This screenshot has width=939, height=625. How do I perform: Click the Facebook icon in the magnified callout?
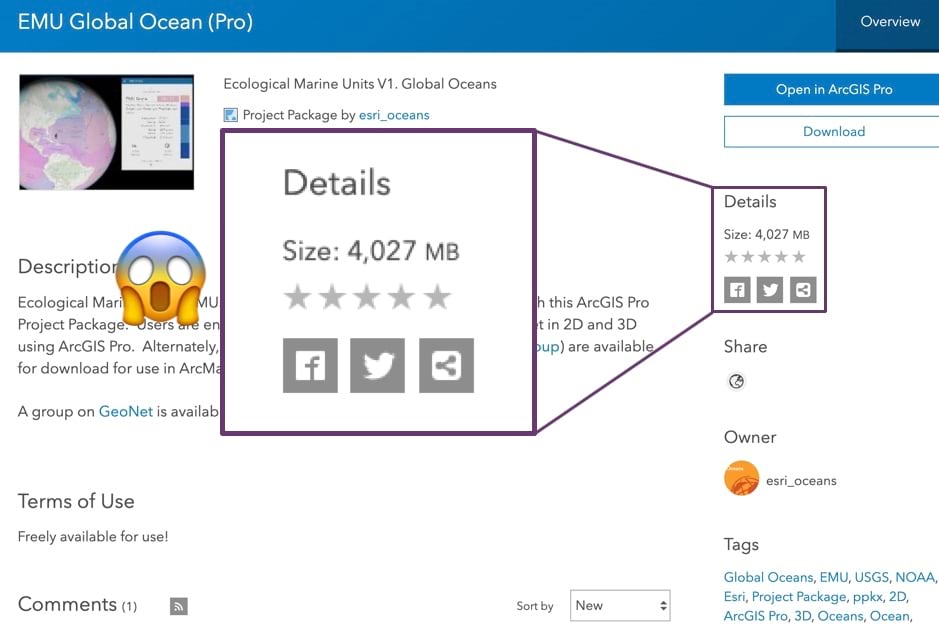tap(310, 366)
